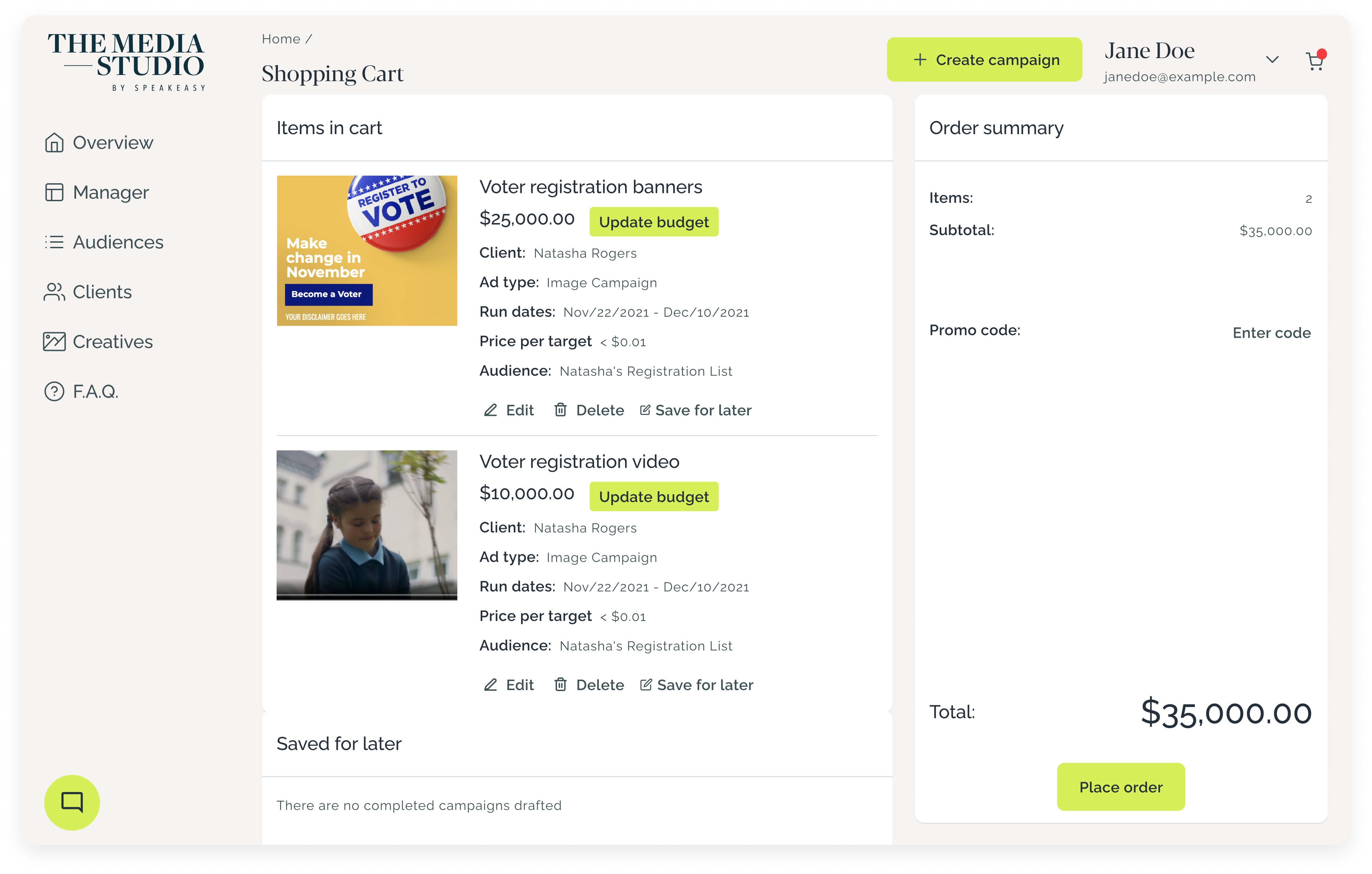1372x874 pixels.
Task: Click pencil edit icon for Voter registration video
Action: click(491, 684)
